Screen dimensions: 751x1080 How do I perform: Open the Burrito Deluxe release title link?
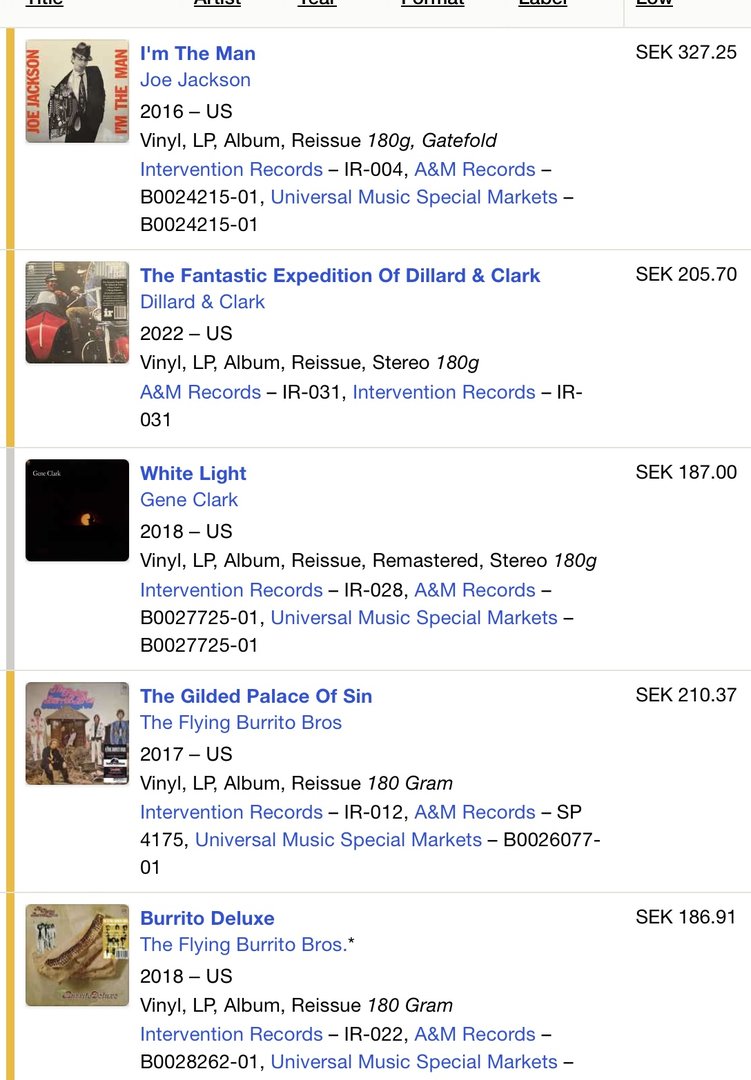(x=207, y=918)
